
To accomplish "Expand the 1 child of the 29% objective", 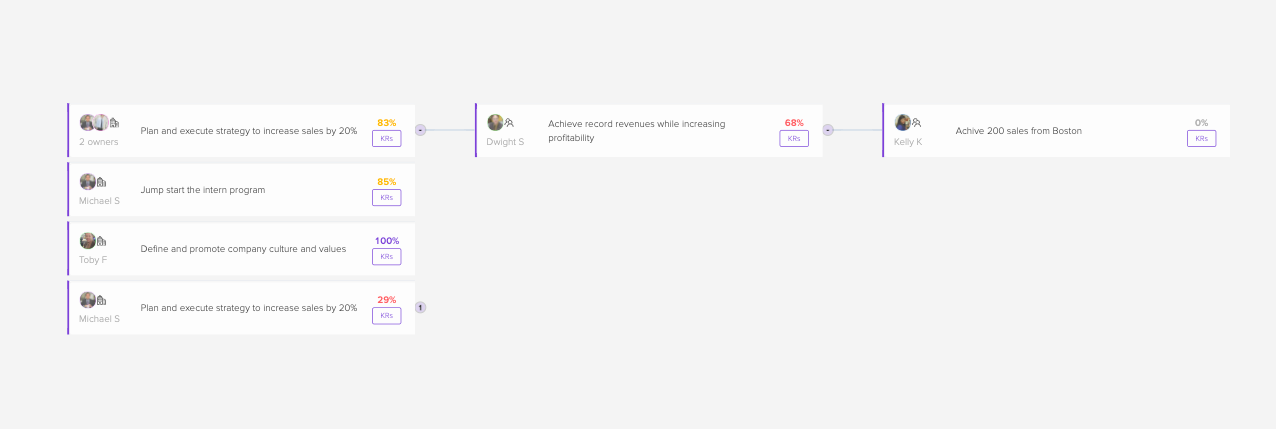I will tap(420, 307).
